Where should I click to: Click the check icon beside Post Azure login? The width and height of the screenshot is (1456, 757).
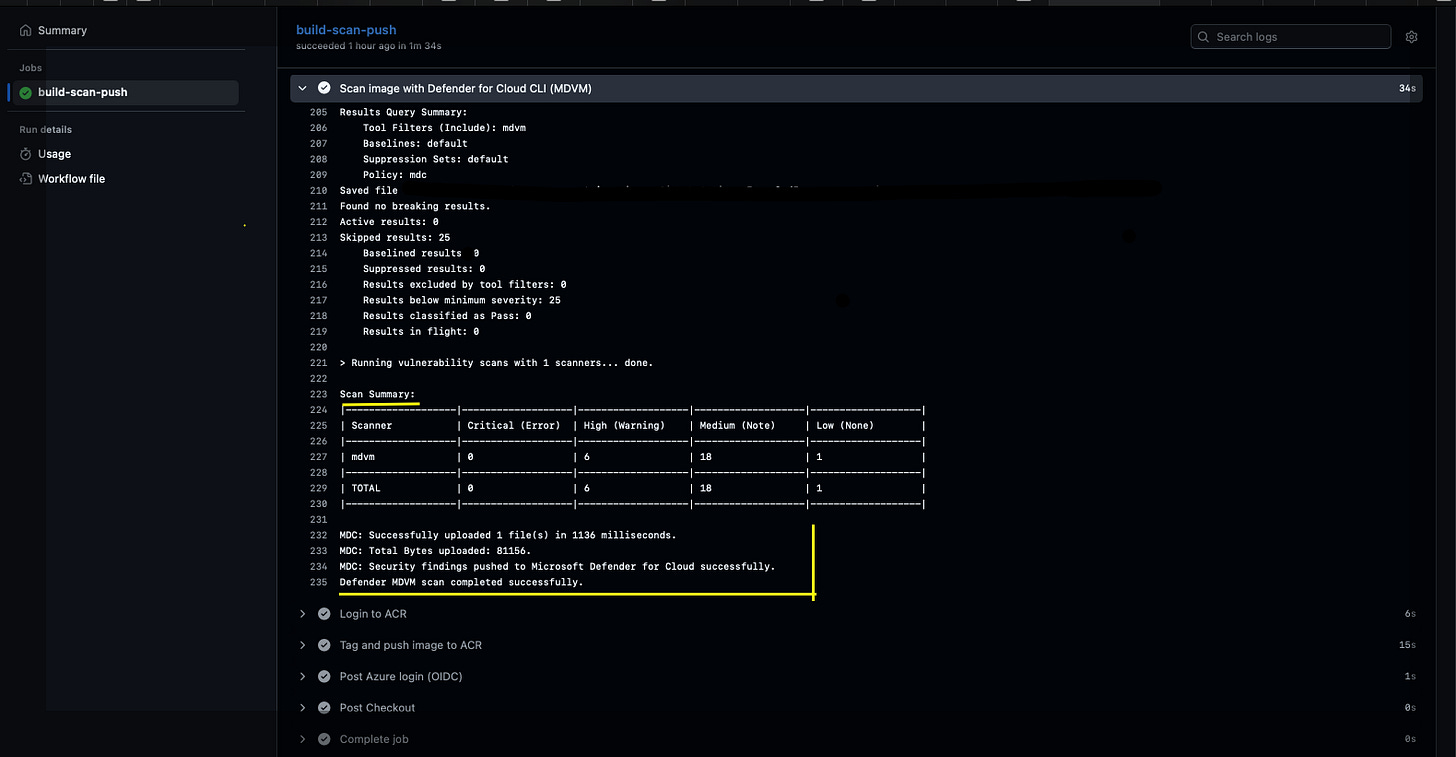(x=324, y=676)
